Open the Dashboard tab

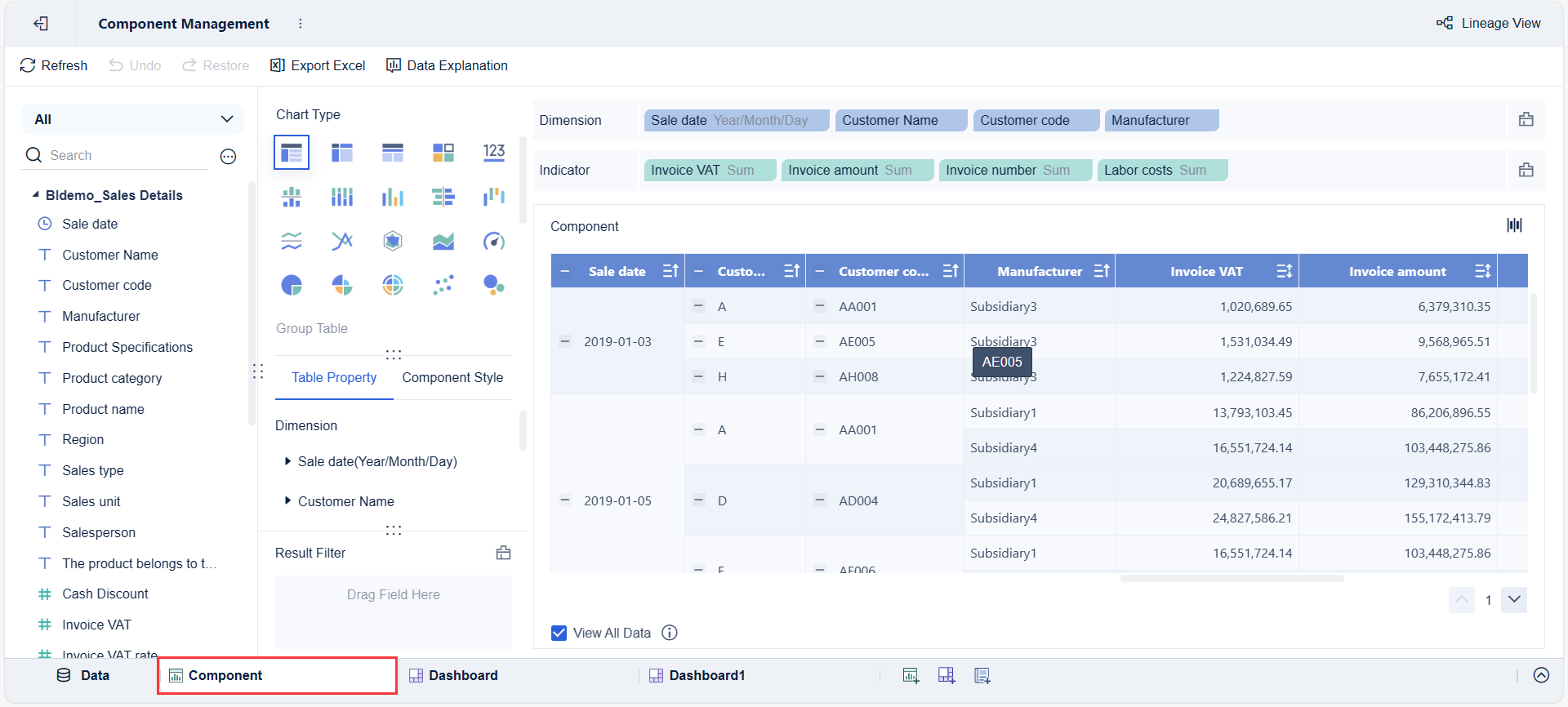pyautogui.click(x=453, y=675)
